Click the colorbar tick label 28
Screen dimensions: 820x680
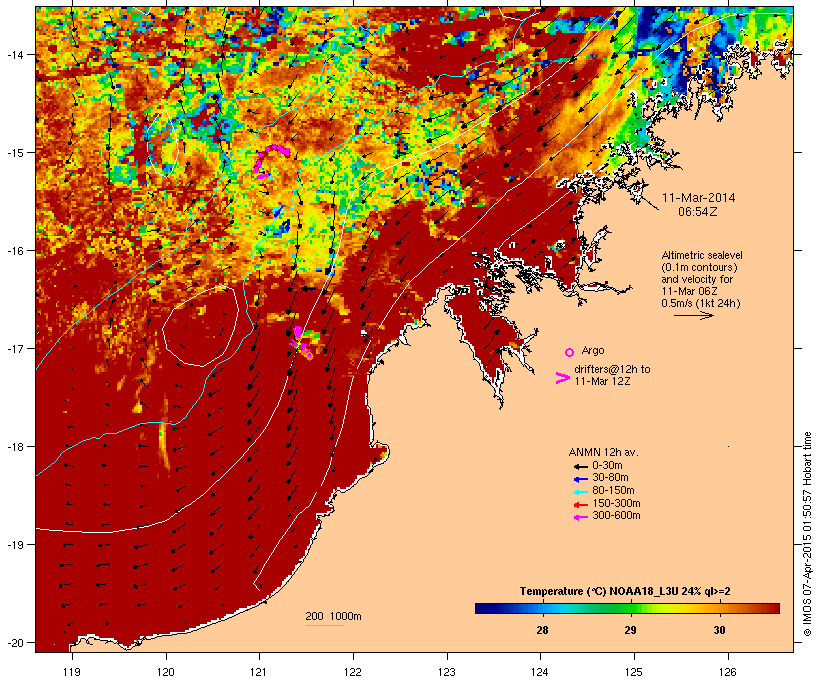[x=542, y=630]
